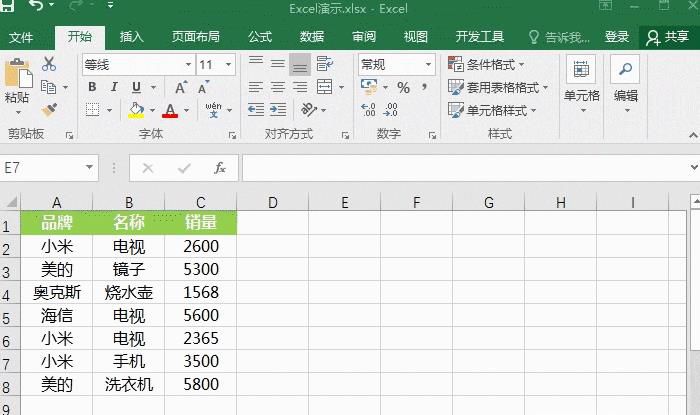Click the Copy icon
The width and height of the screenshot is (700, 415).
coord(48,87)
